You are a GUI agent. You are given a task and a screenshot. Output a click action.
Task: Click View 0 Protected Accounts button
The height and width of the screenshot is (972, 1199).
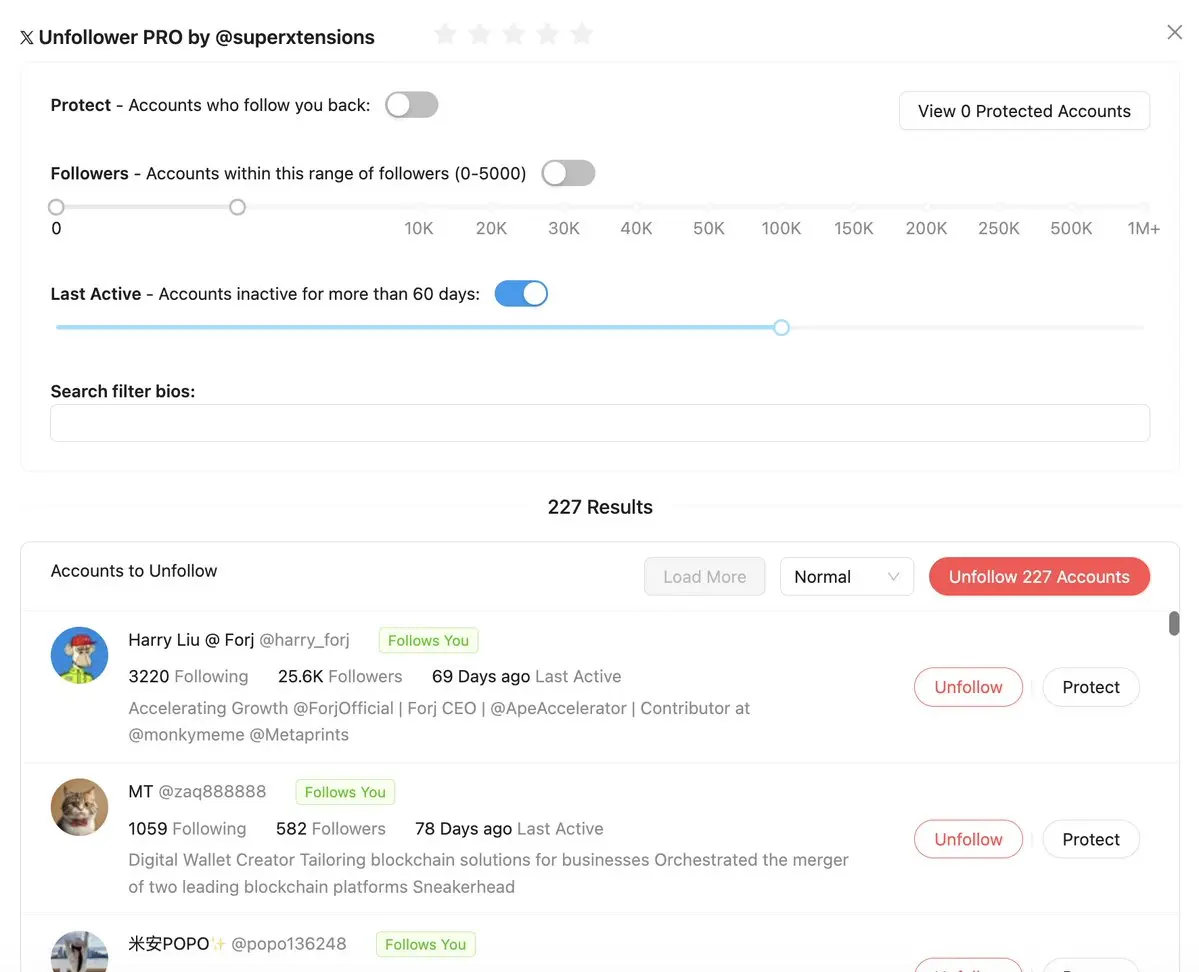pos(1024,111)
